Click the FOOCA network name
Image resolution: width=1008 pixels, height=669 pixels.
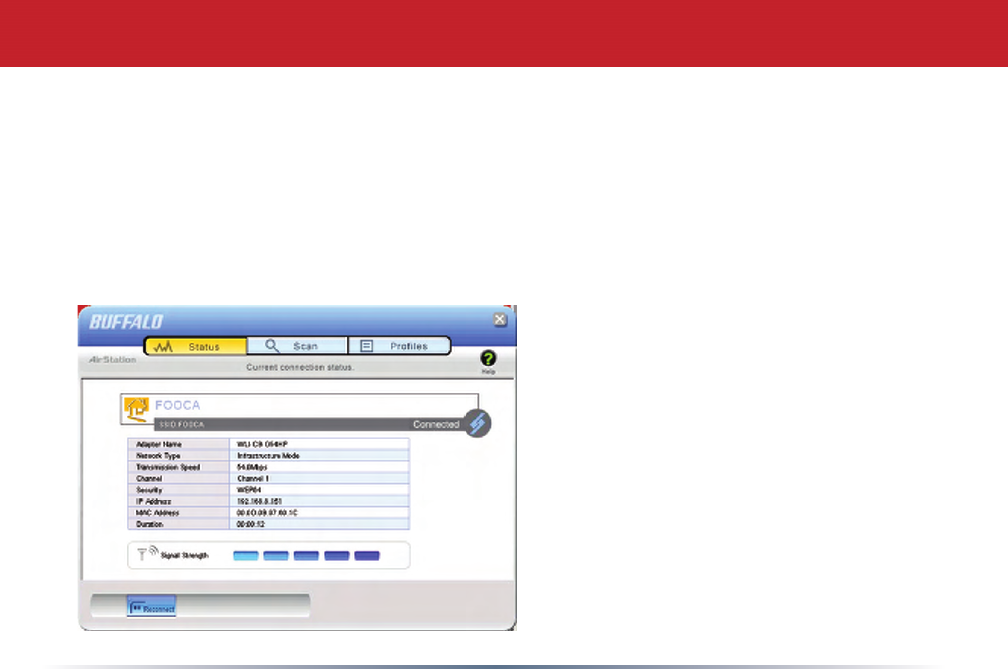pyautogui.click(x=177, y=406)
